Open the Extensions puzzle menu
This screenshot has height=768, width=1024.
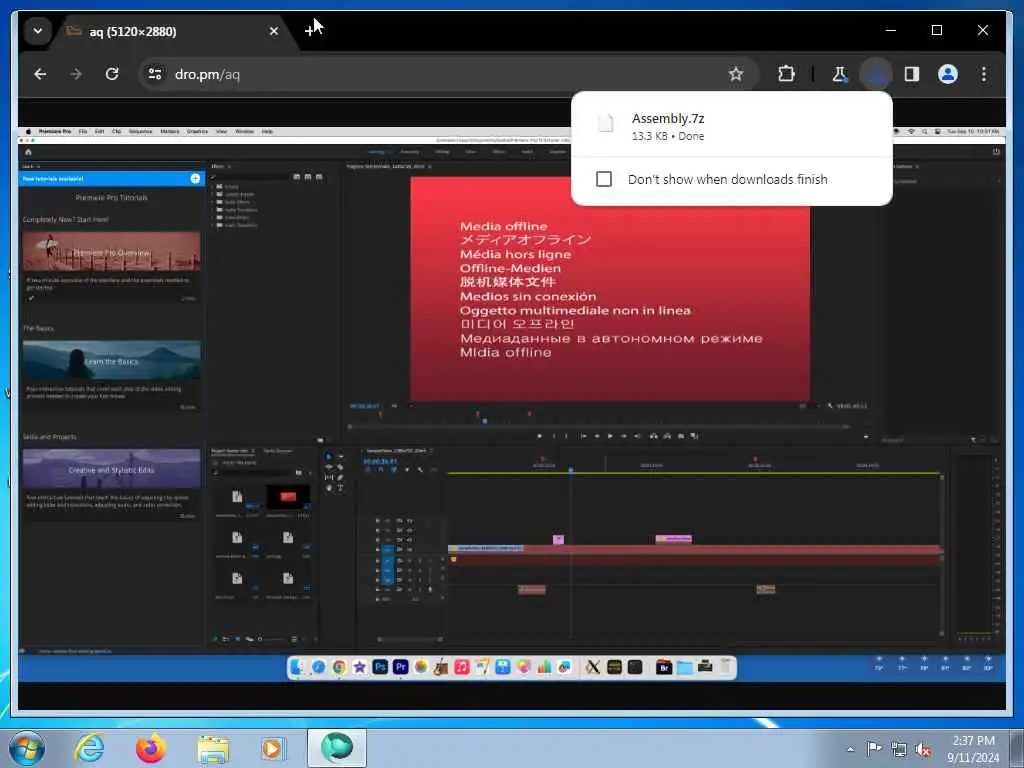pos(786,74)
